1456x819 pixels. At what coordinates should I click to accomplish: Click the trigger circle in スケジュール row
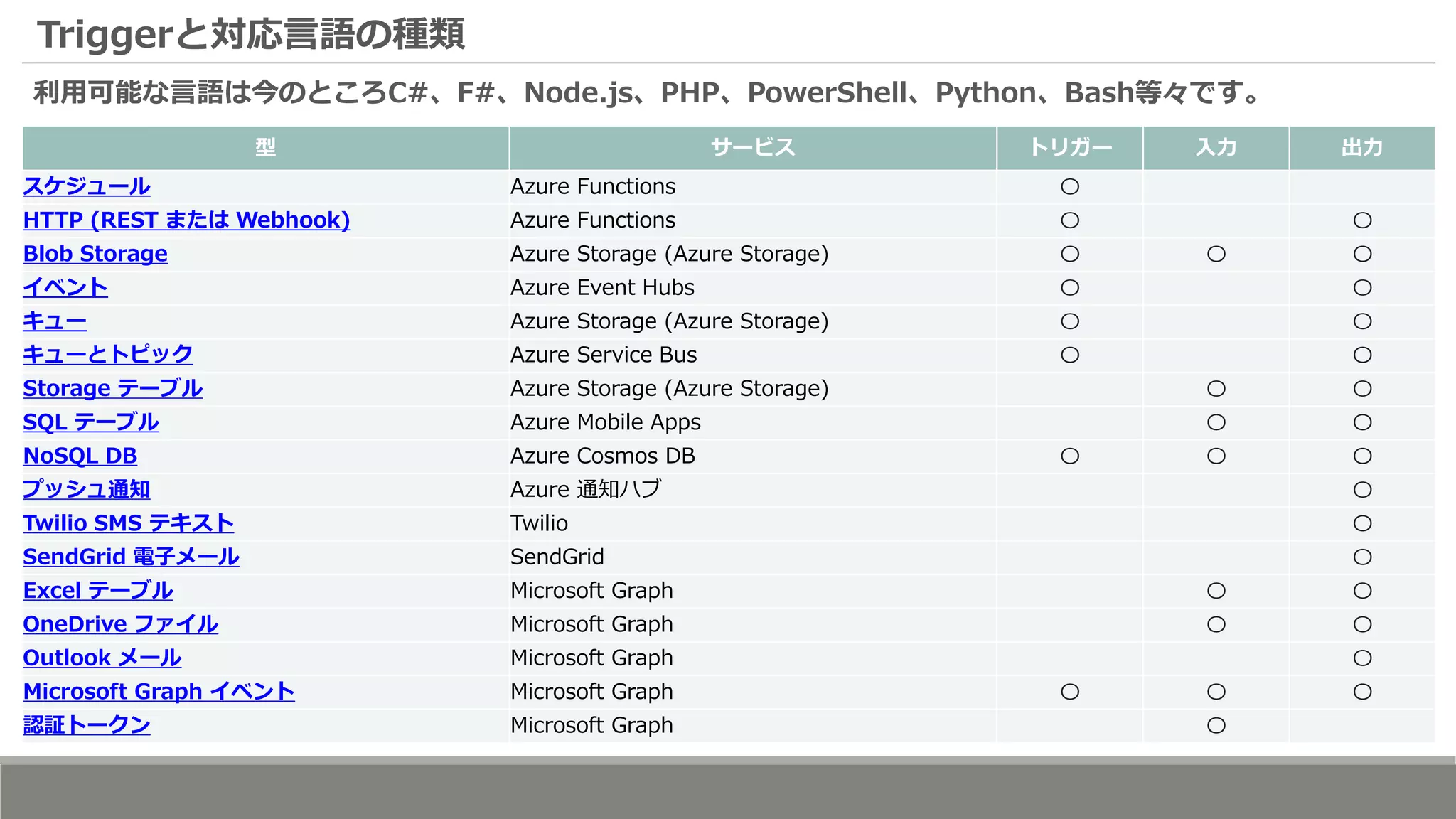pos(1070,186)
